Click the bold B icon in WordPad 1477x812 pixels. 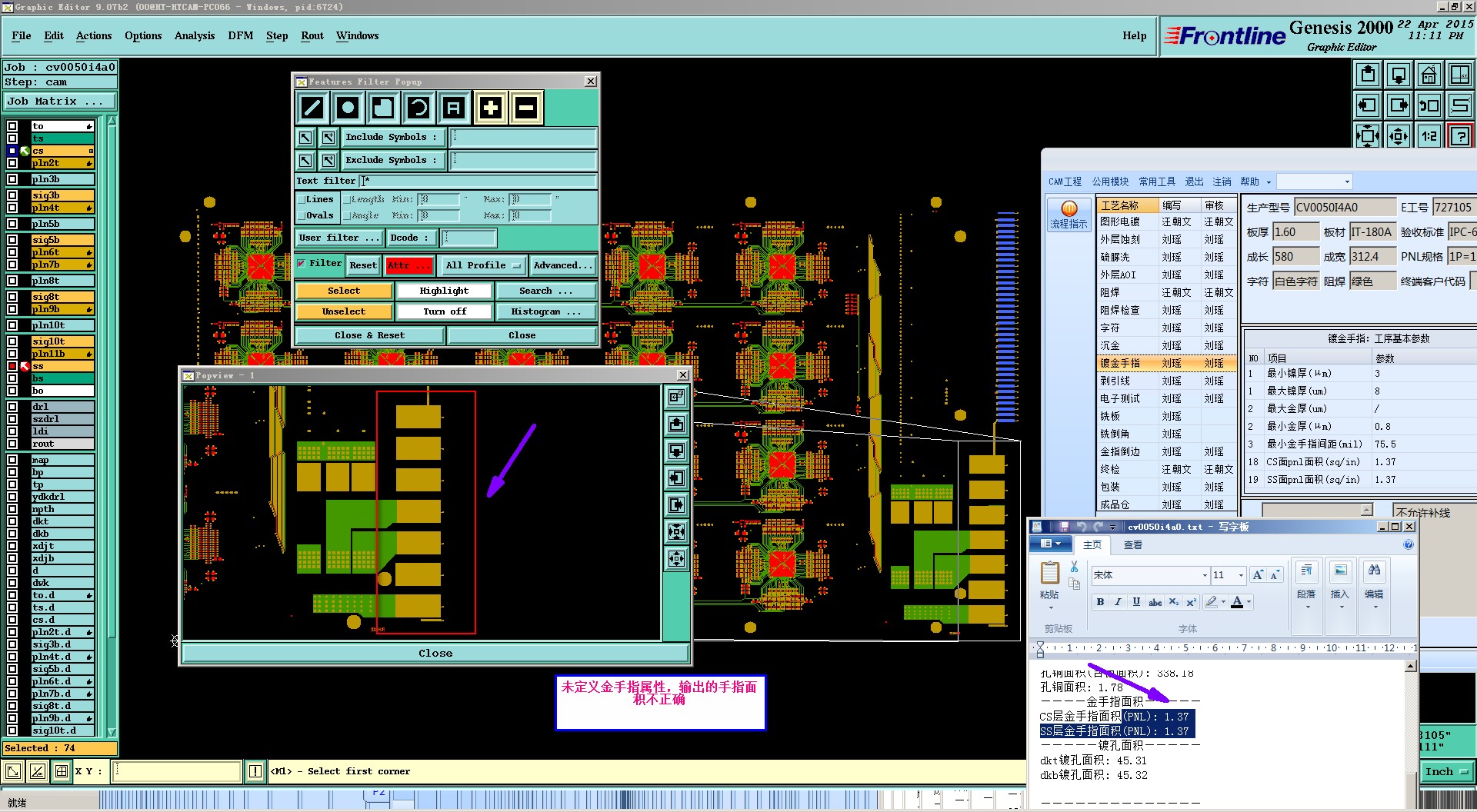click(x=1100, y=602)
